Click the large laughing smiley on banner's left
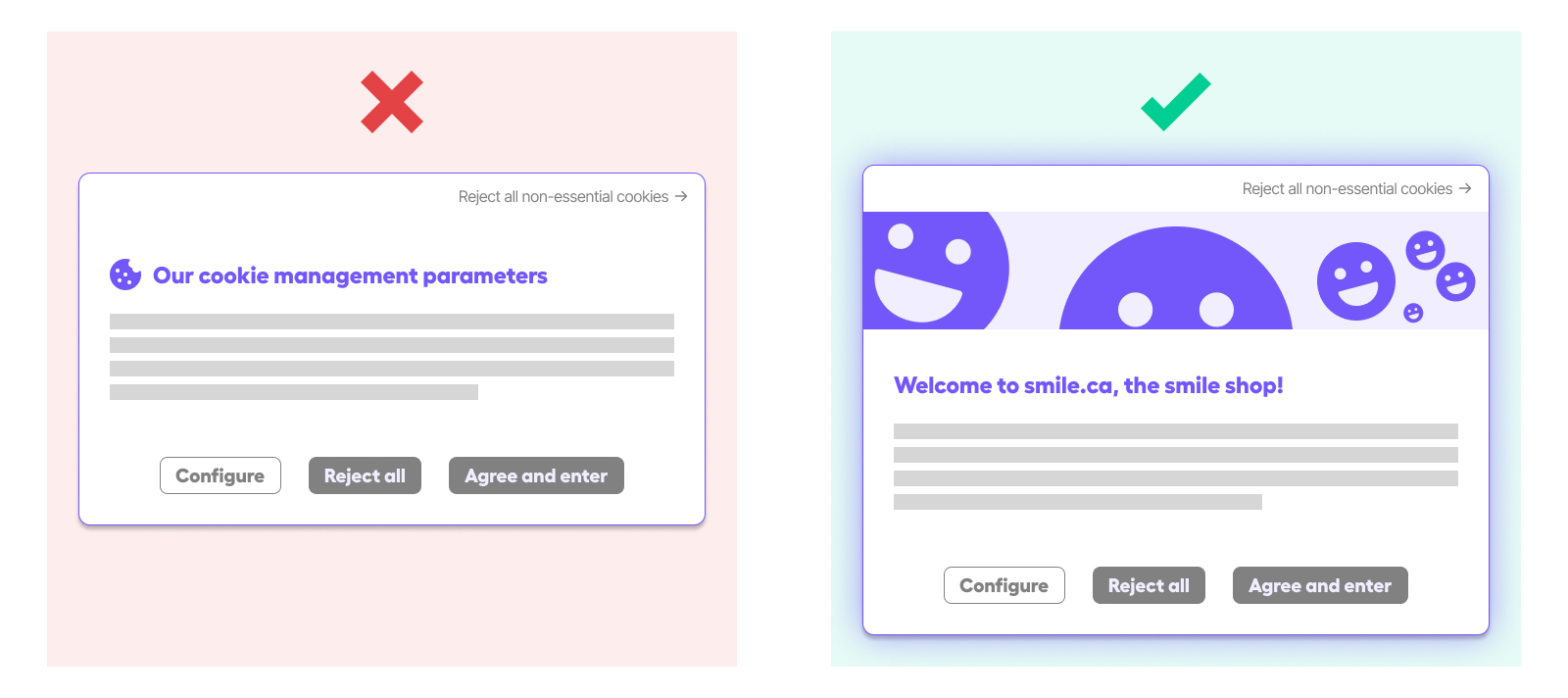The height and width of the screenshot is (698, 1568). tap(936, 271)
